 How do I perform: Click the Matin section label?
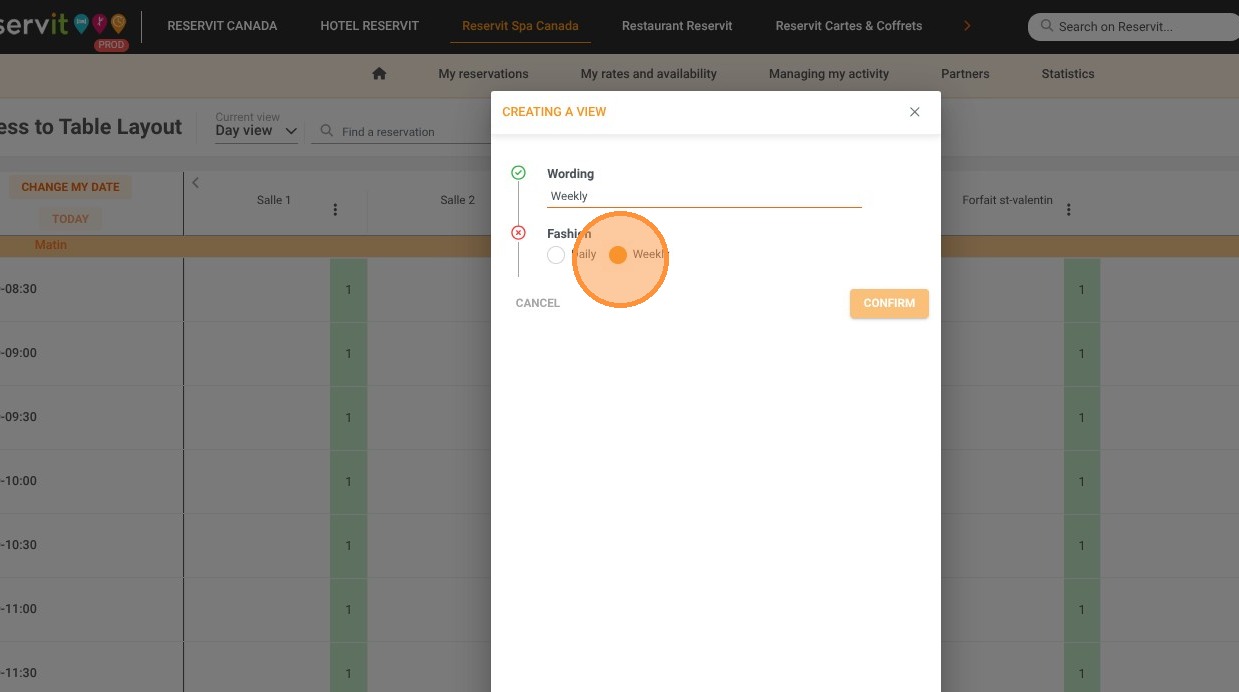(x=51, y=245)
